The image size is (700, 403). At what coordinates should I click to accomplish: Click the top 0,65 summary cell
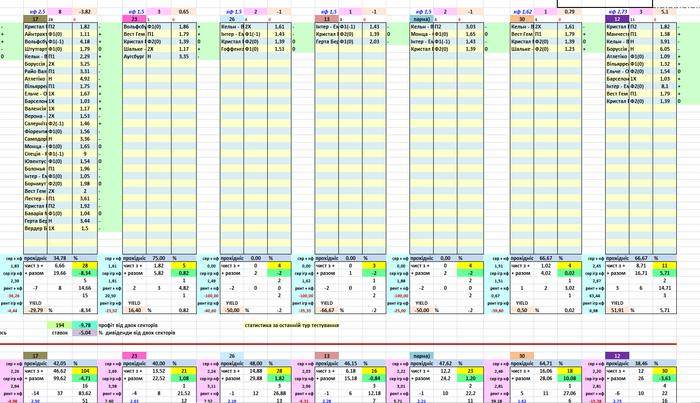[x=184, y=12]
